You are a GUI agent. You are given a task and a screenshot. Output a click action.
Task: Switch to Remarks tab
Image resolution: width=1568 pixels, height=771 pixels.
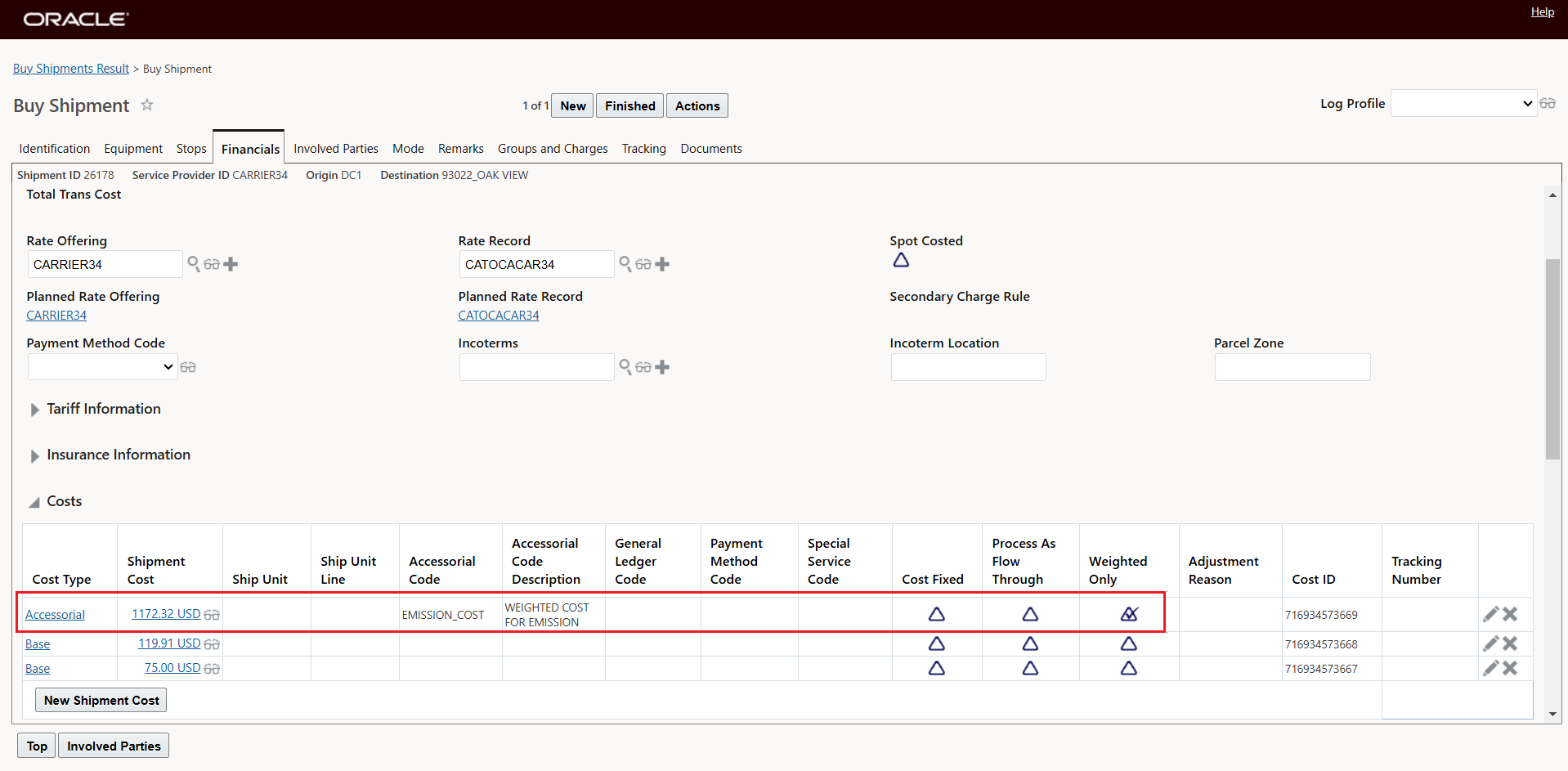click(x=461, y=149)
